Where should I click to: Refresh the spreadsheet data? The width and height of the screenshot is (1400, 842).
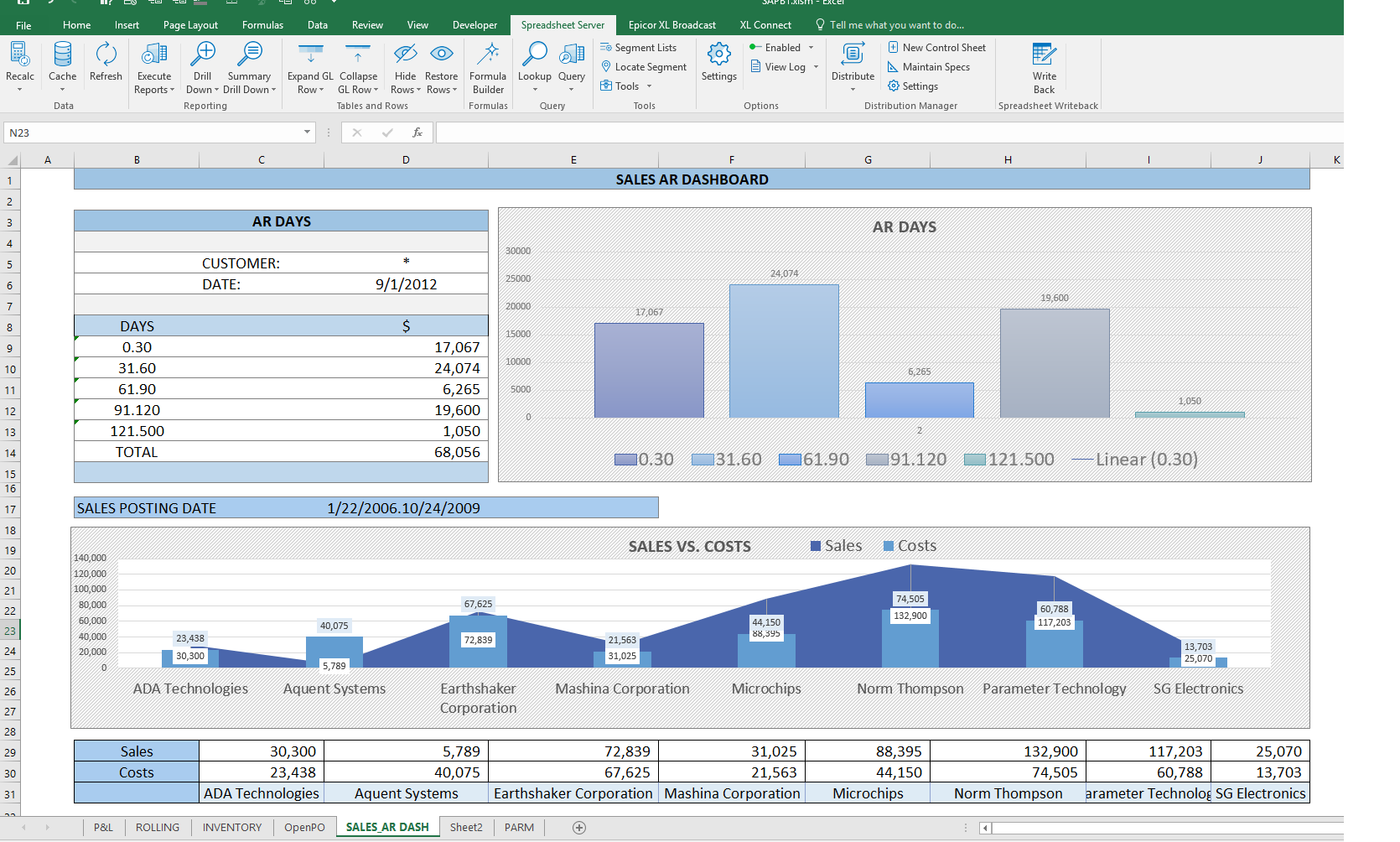pyautogui.click(x=106, y=61)
